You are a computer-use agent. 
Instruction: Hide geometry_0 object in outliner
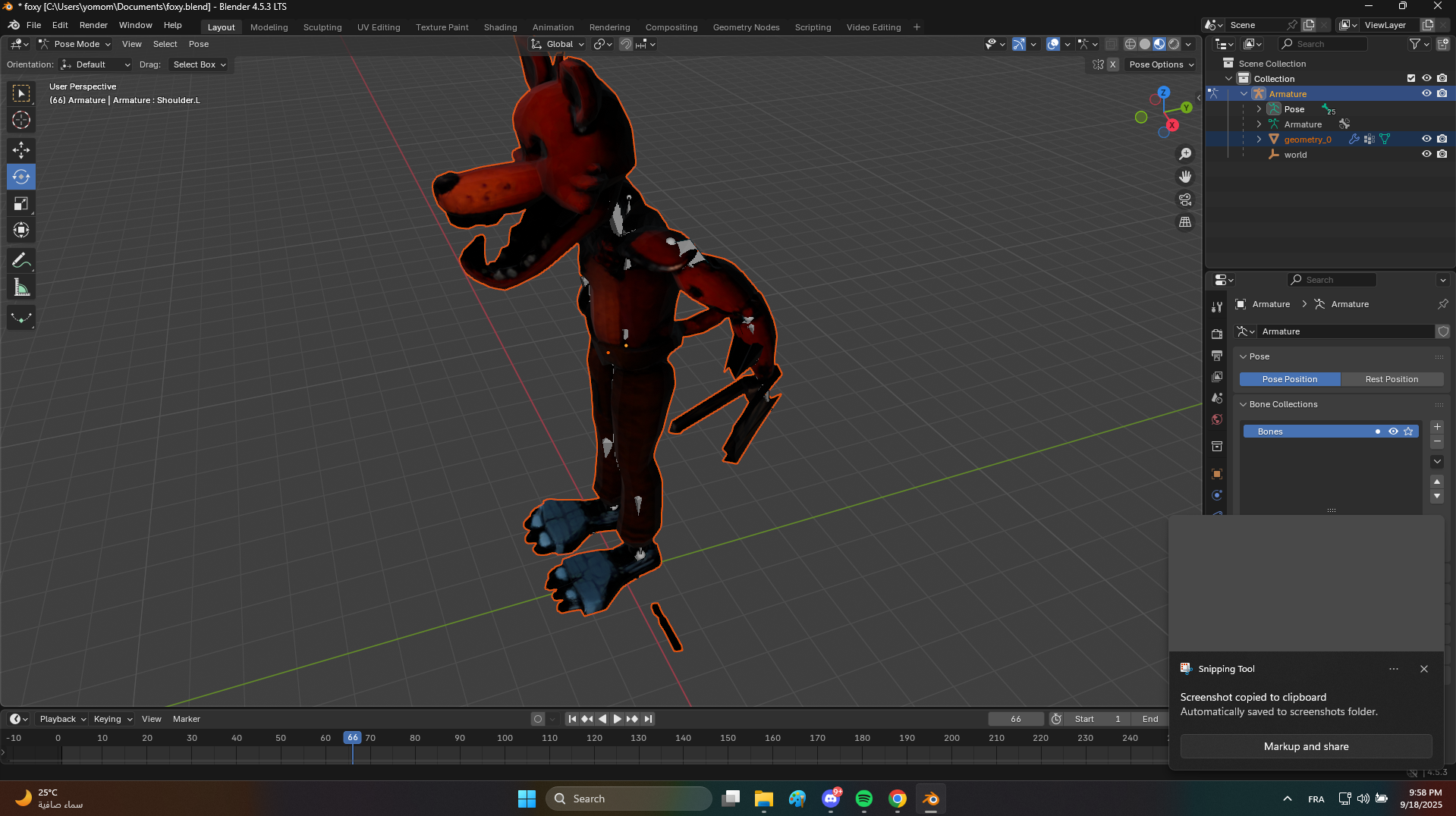tap(1426, 140)
